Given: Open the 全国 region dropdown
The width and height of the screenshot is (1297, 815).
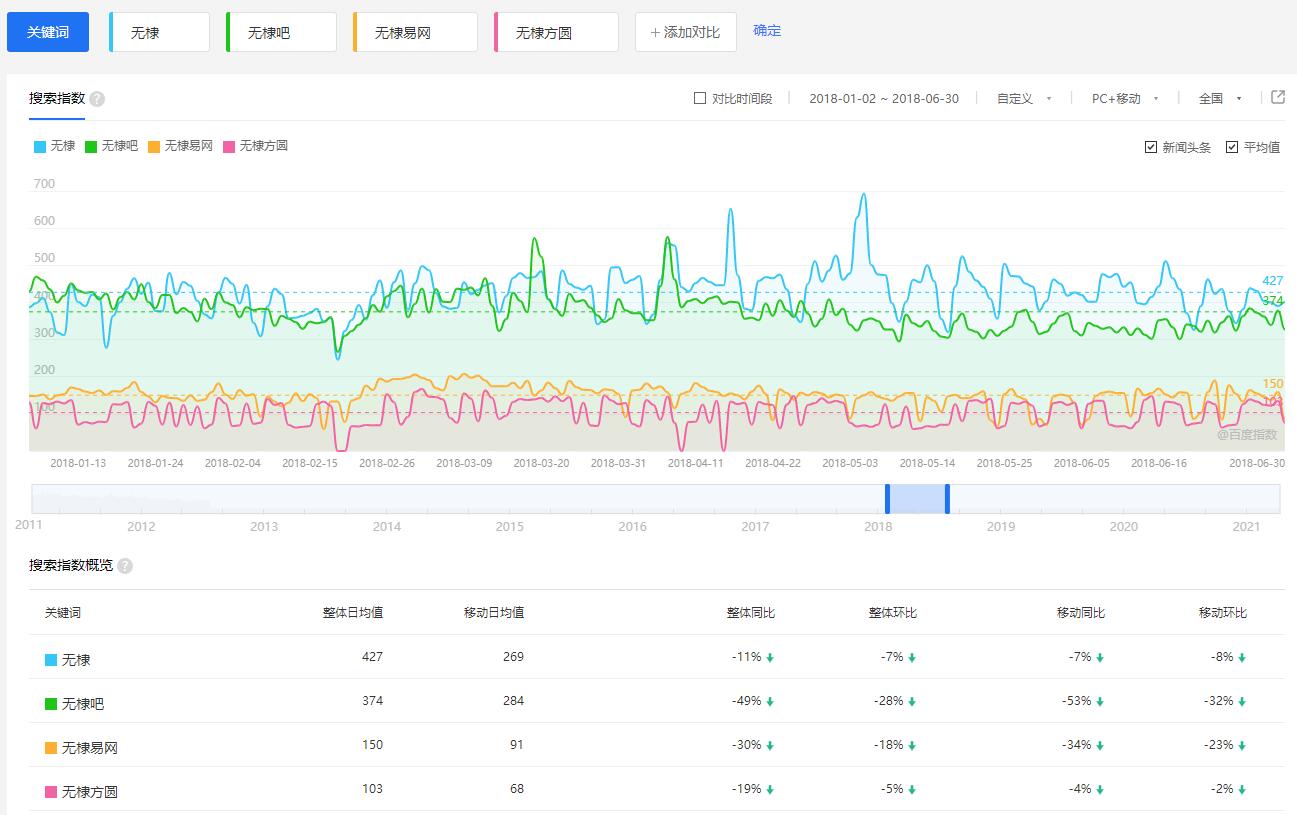Looking at the screenshot, I should pyautogui.click(x=1220, y=98).
